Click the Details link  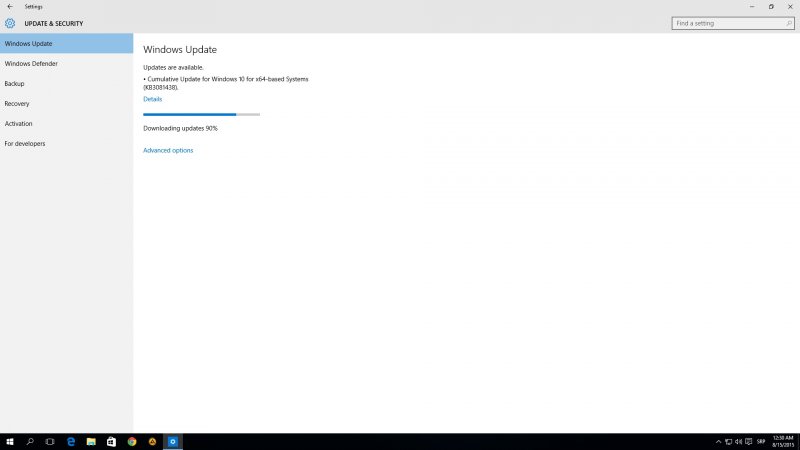tap(153, 99)
